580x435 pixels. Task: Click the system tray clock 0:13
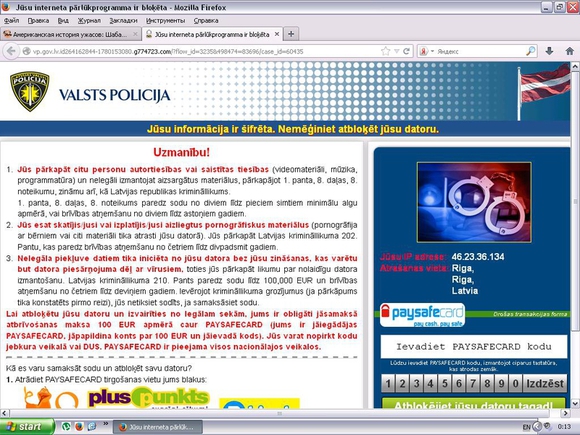pyautogui.click(x=564, y=427)
